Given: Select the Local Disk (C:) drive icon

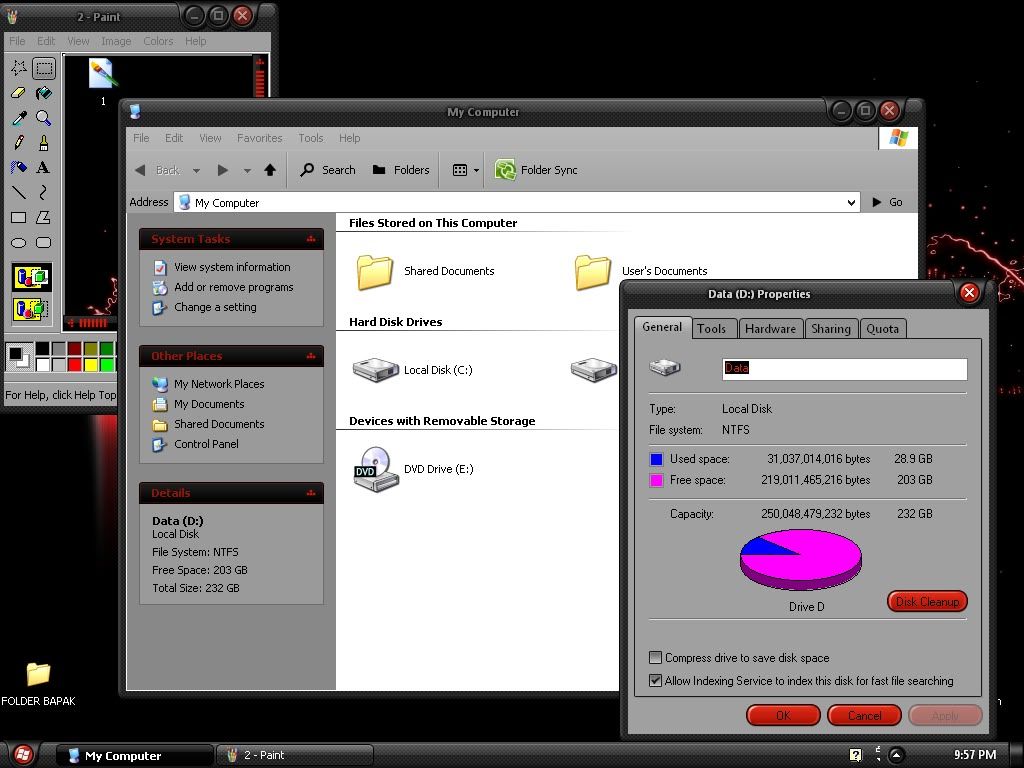Looking at the screenshot, I should tap(376, 370).
